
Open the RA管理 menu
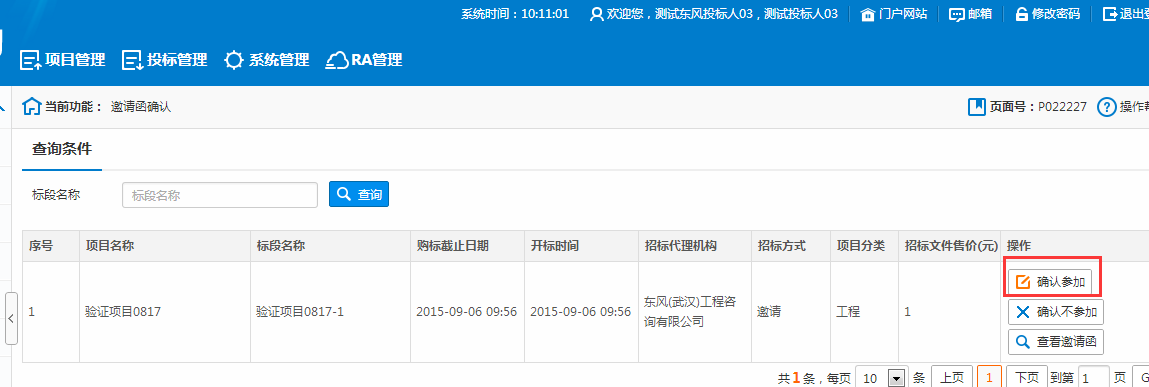coord(364,60)
